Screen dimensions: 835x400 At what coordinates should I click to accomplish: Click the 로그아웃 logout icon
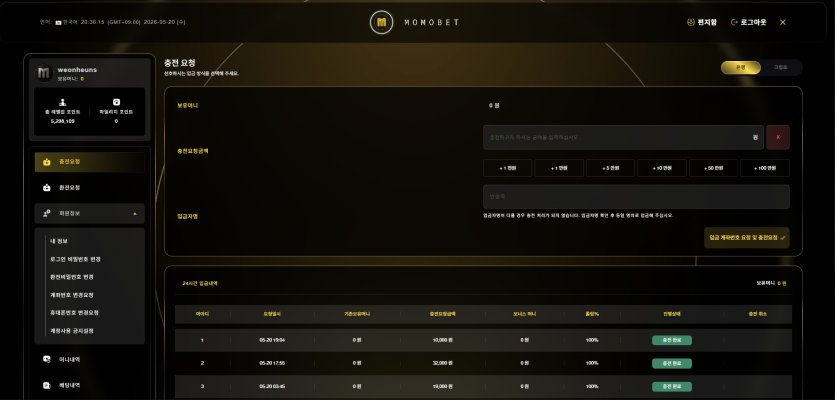(734, 22)
